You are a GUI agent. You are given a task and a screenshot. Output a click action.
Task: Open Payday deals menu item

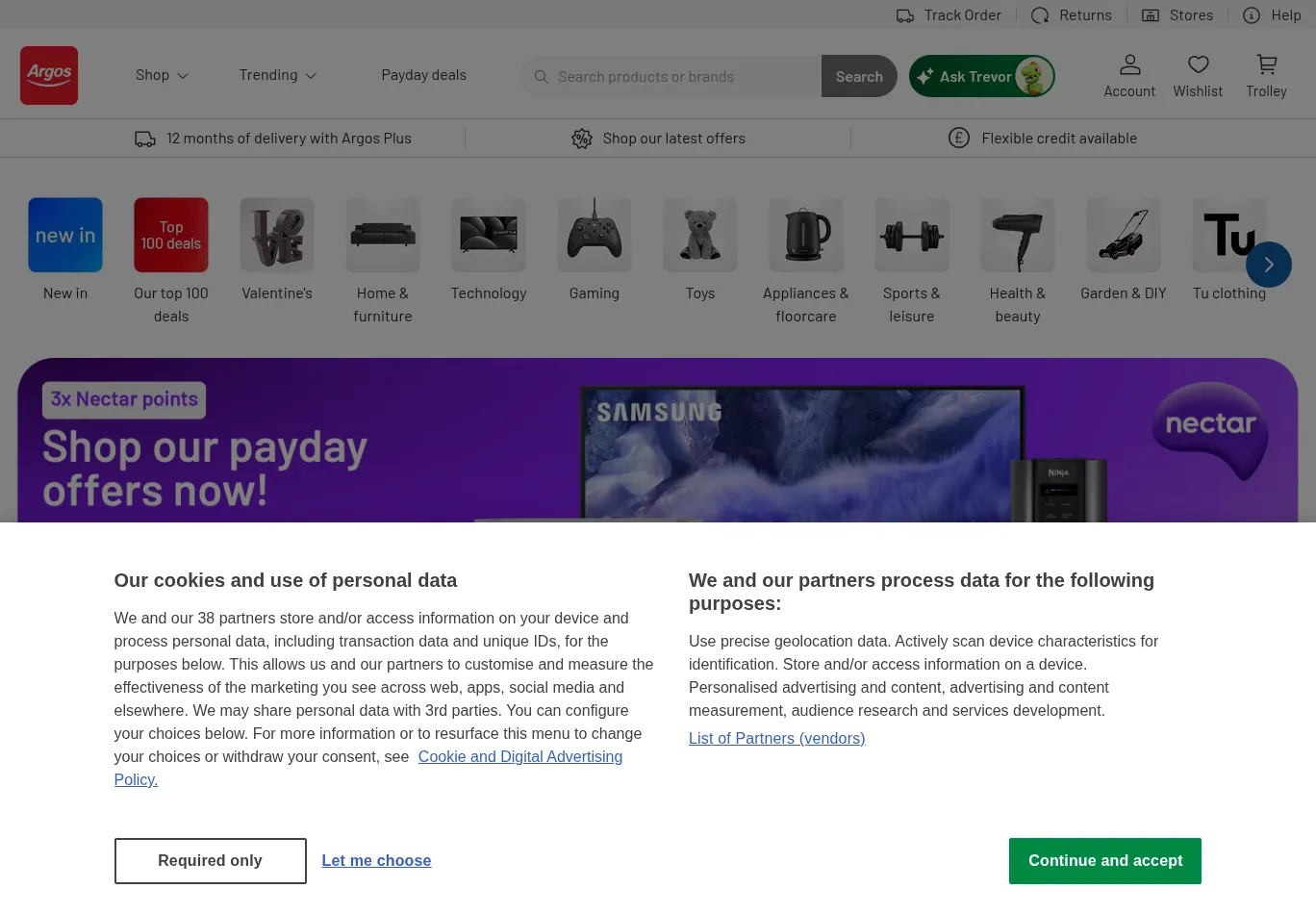tap(423, 75)
